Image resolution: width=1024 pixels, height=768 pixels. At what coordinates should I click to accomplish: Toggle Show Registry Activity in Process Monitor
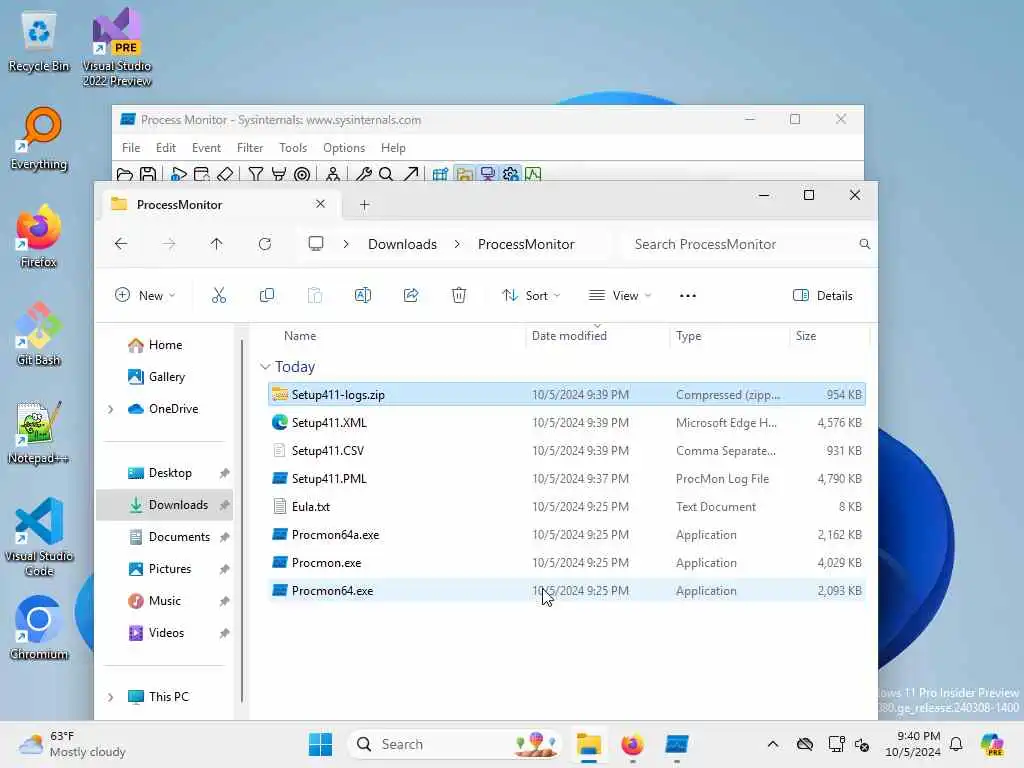(441, 174)
